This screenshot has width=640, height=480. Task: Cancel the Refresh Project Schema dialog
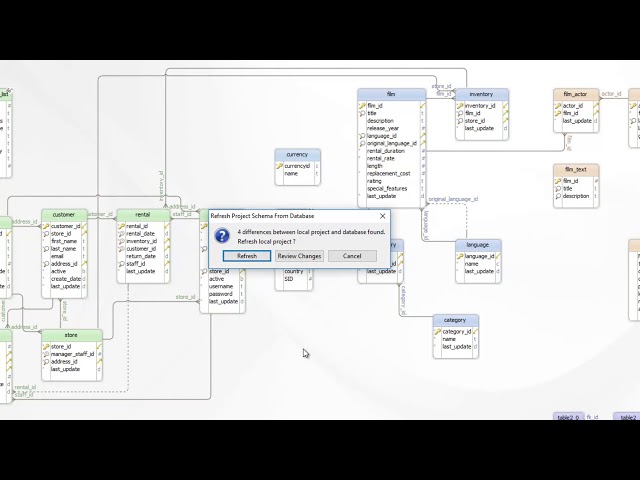352,256
